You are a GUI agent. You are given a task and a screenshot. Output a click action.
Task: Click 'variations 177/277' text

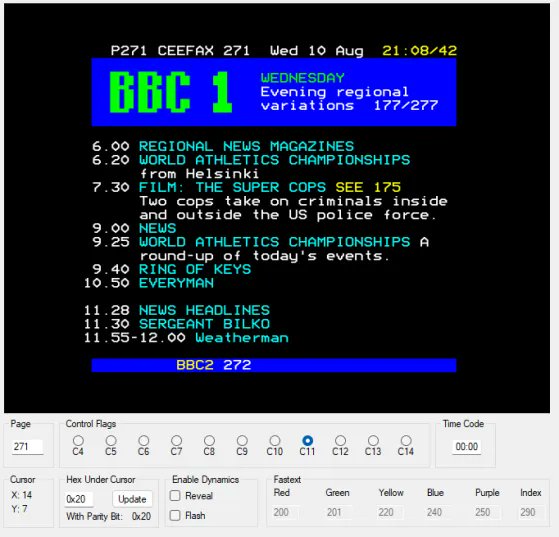[349, 106]
